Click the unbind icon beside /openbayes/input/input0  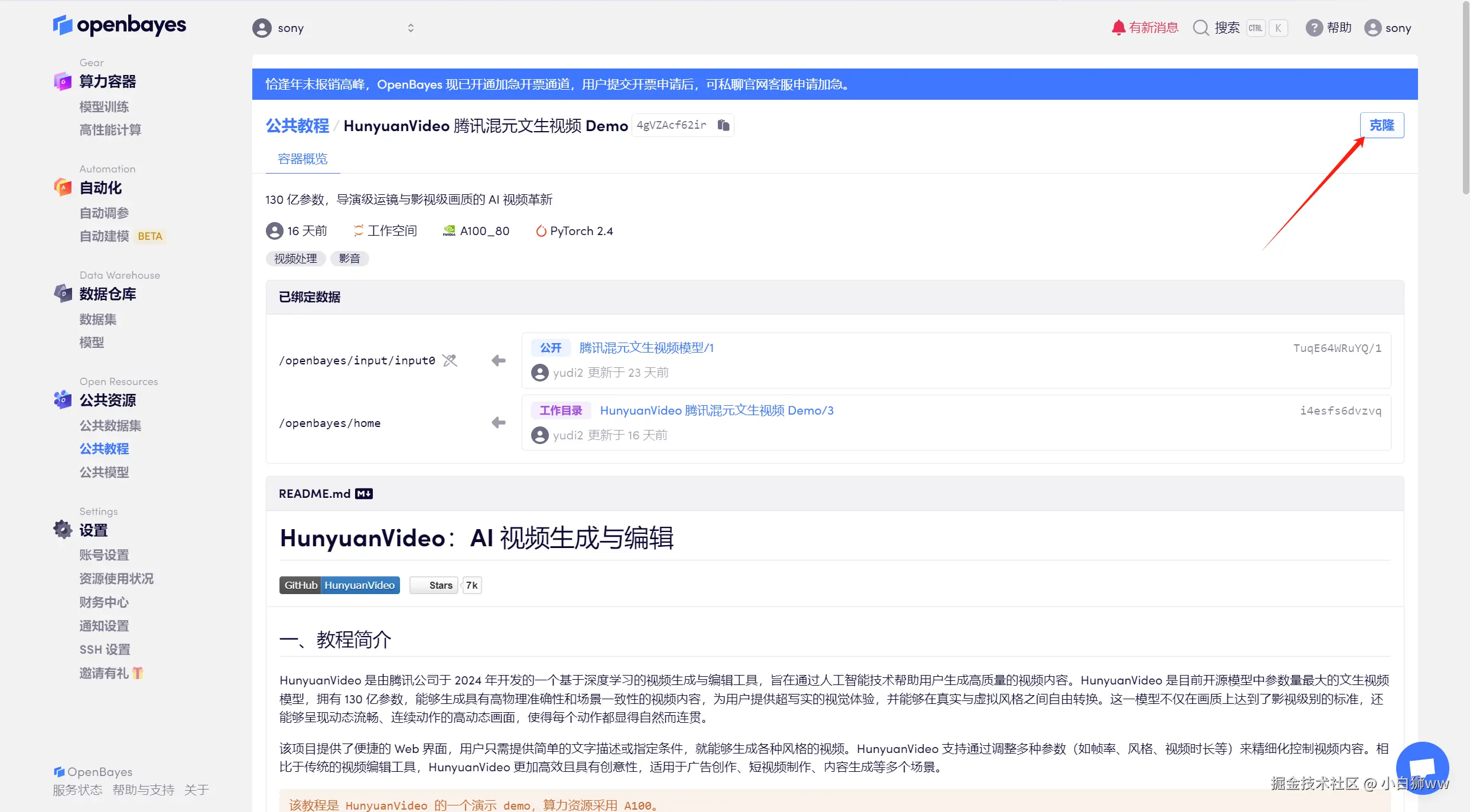(450, 360)
